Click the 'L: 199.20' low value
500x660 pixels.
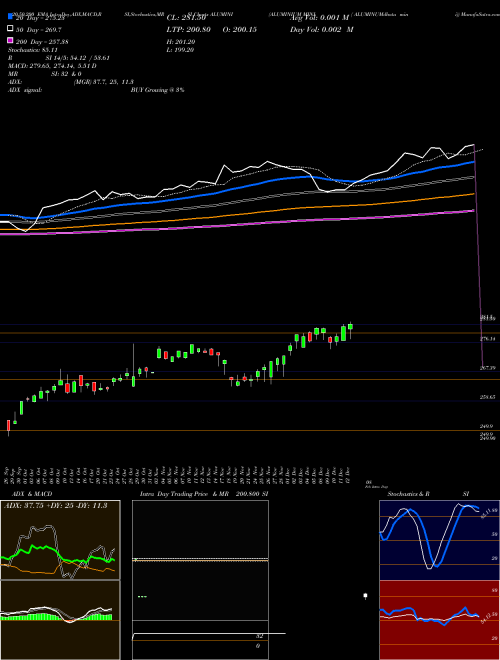click(181, 50)
